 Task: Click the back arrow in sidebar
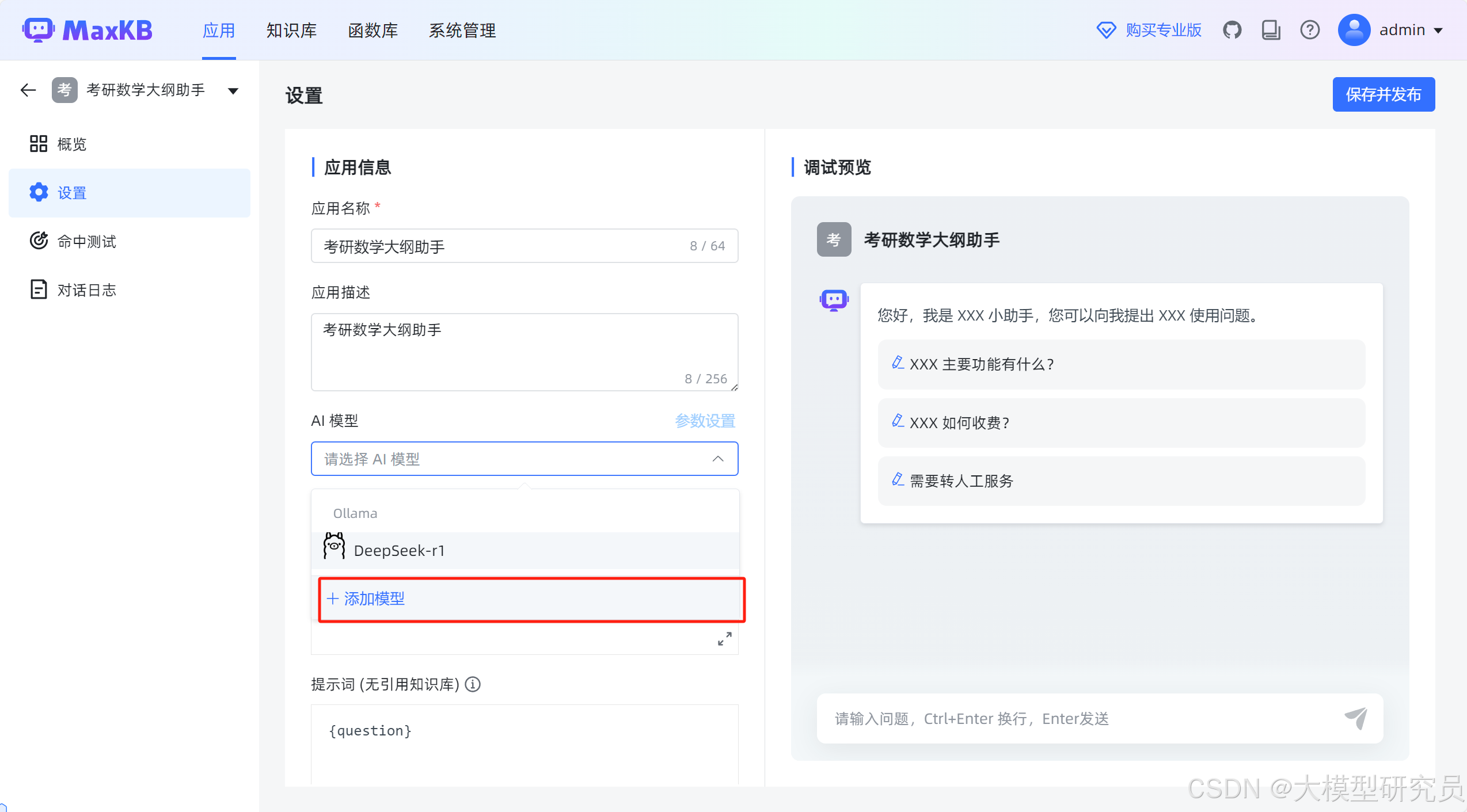pyautogui.click(x=28, y=90)
